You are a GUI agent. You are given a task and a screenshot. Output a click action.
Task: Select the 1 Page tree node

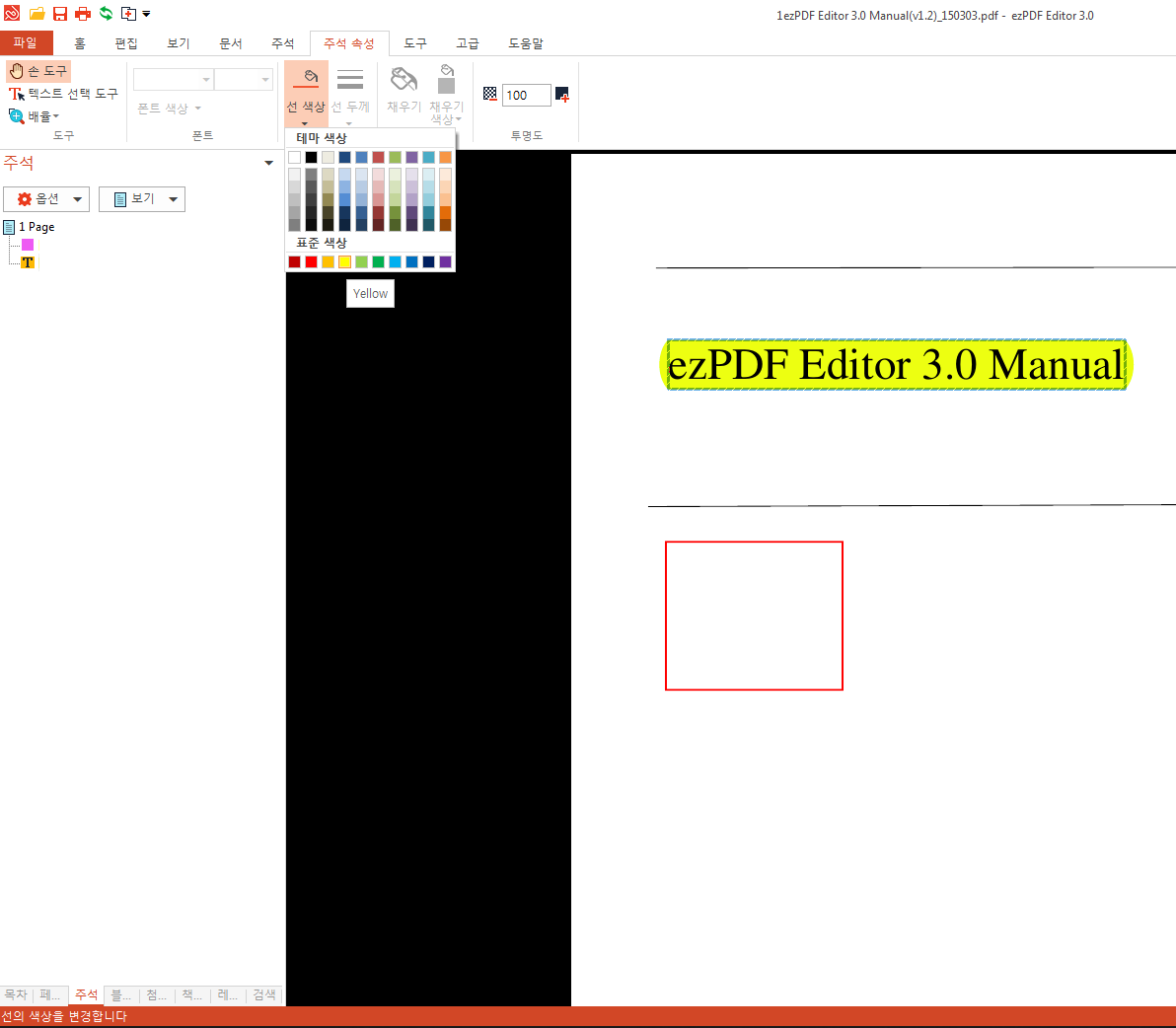30,227
